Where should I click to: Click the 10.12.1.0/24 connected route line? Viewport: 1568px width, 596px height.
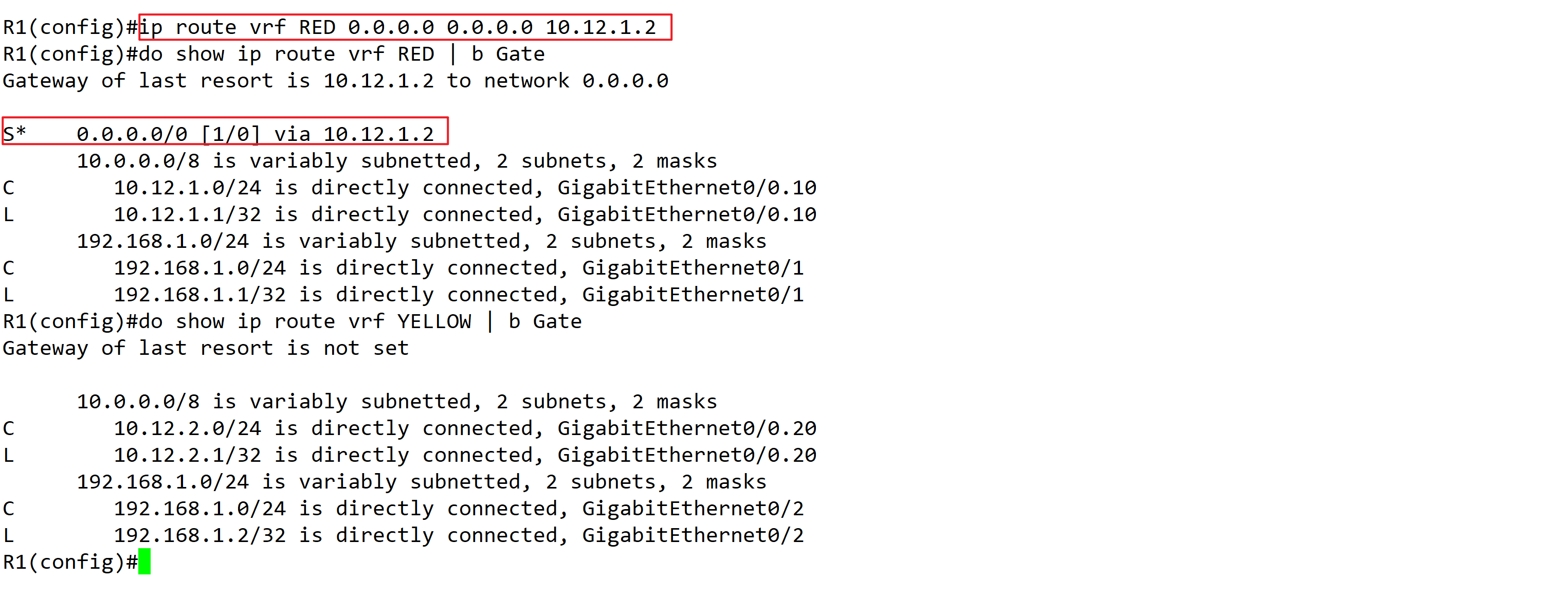tap(409, 188)
